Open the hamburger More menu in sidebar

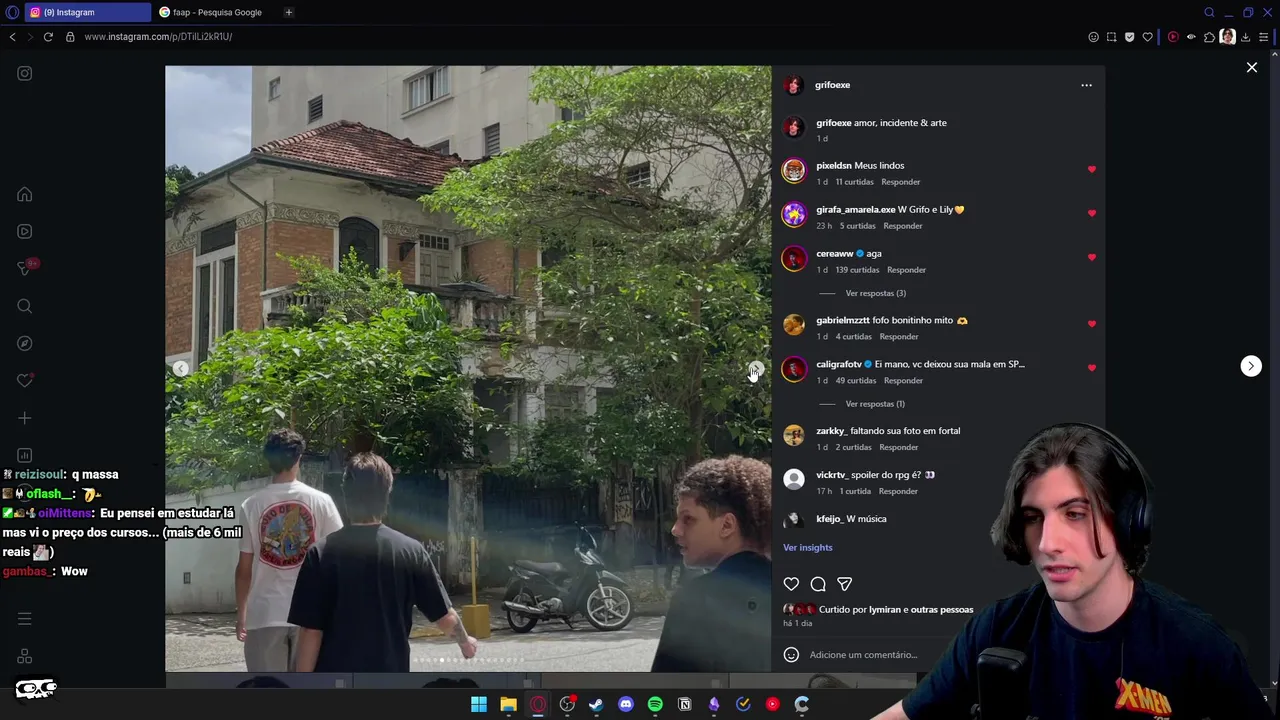point(25,619)
